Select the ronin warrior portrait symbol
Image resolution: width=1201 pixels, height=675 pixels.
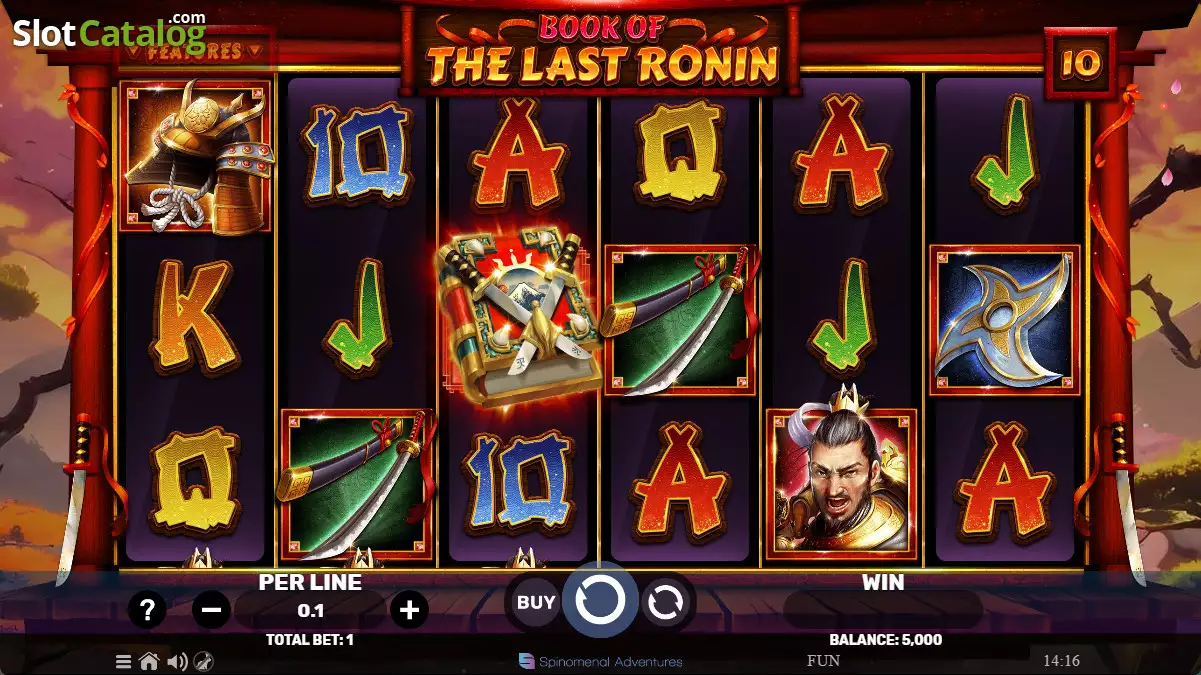[841, 483]
